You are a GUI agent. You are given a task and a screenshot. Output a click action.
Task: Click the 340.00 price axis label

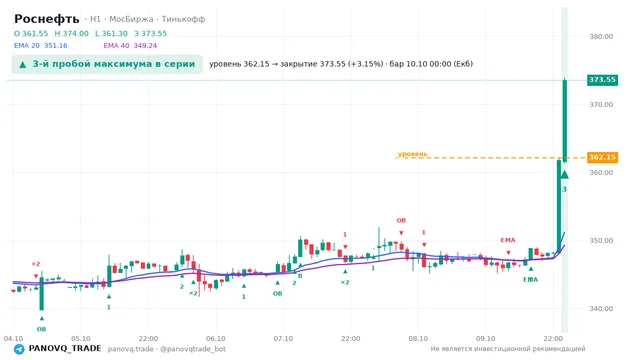pyautogui.click(x=601, y=309)
